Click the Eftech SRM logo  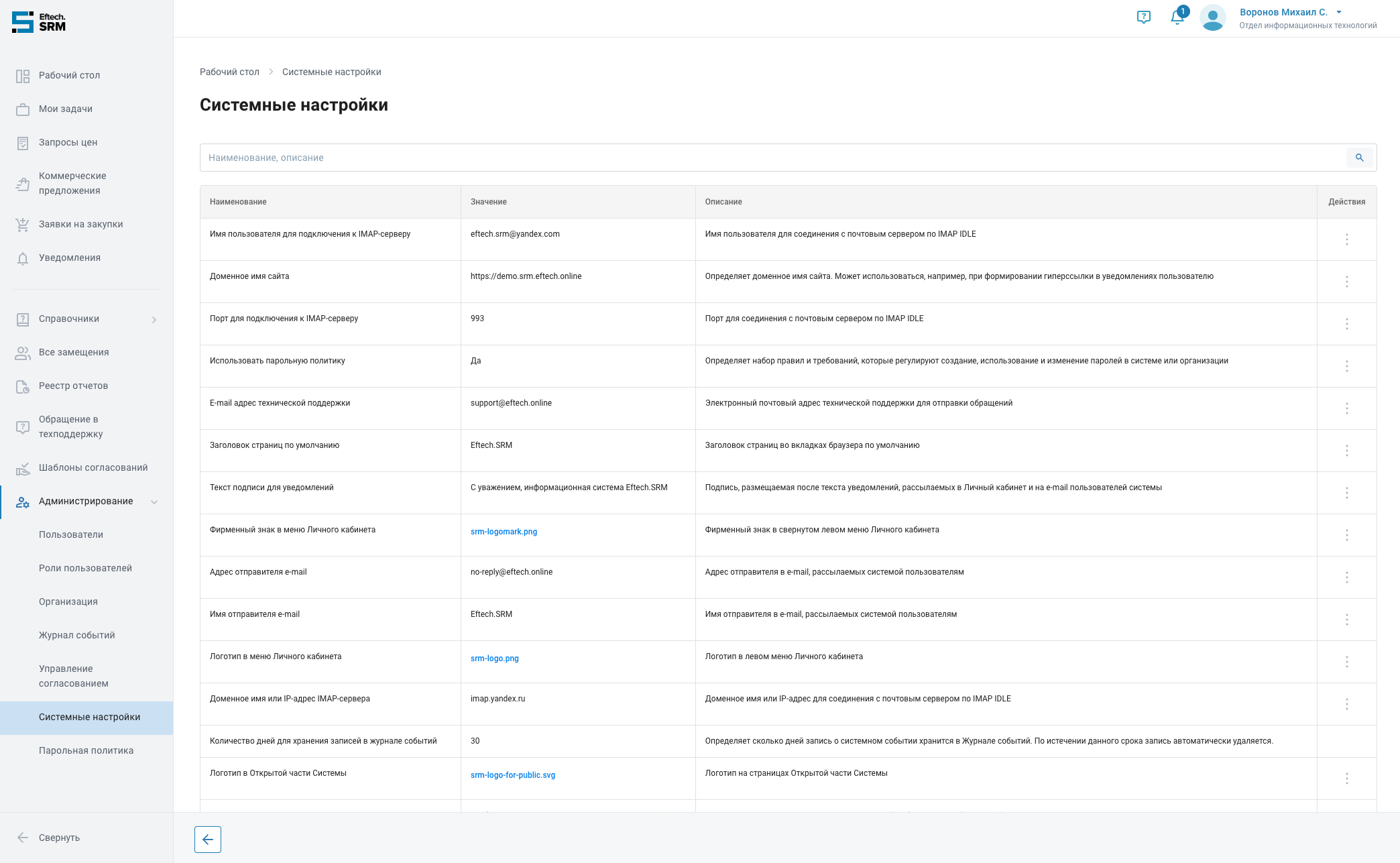[39, 22]
